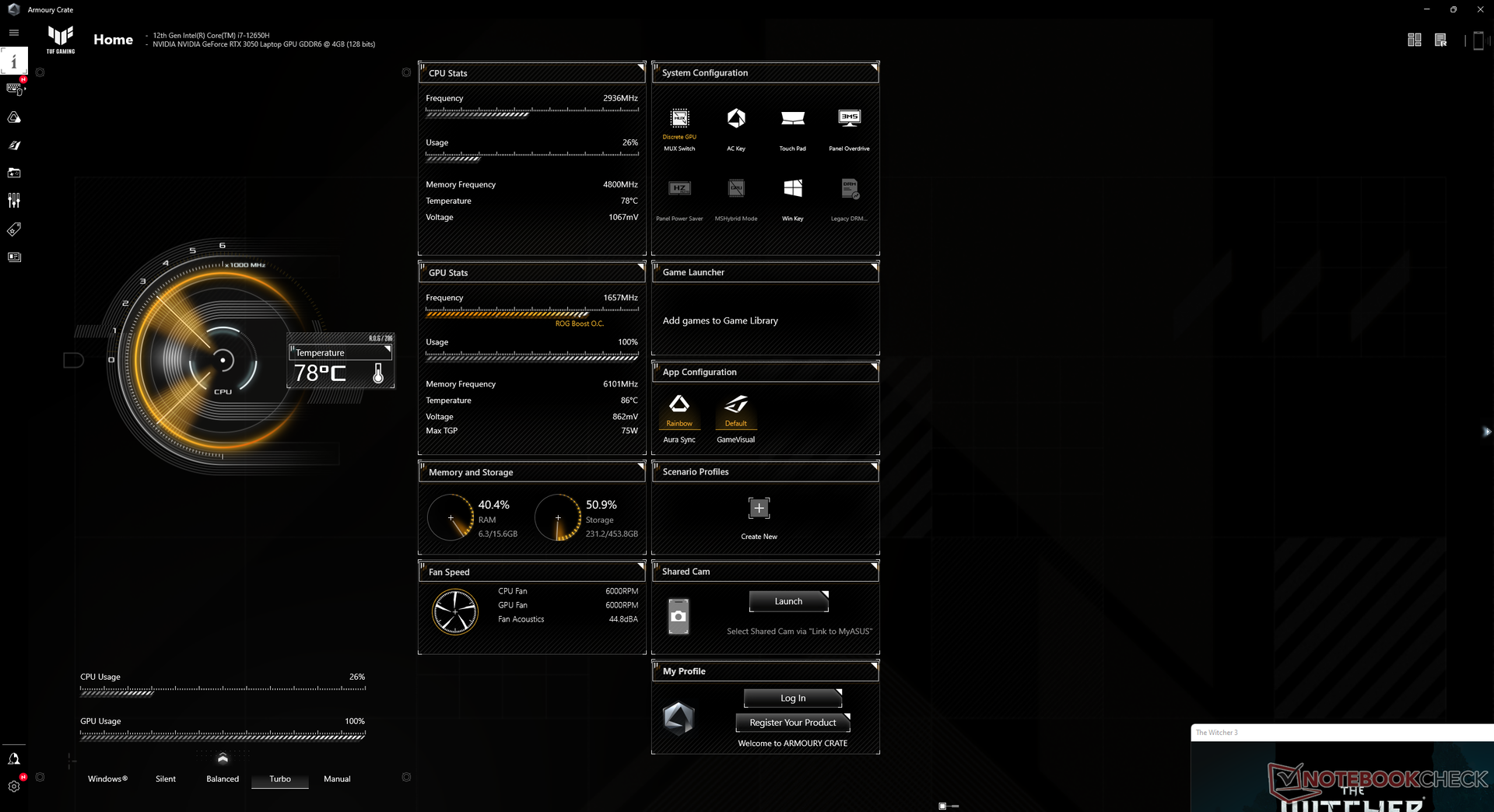This screenshot has width=1494, height=812.
Task: Select the Turbo operating mode
Action: pyautogui.click(x=280, y=779)
